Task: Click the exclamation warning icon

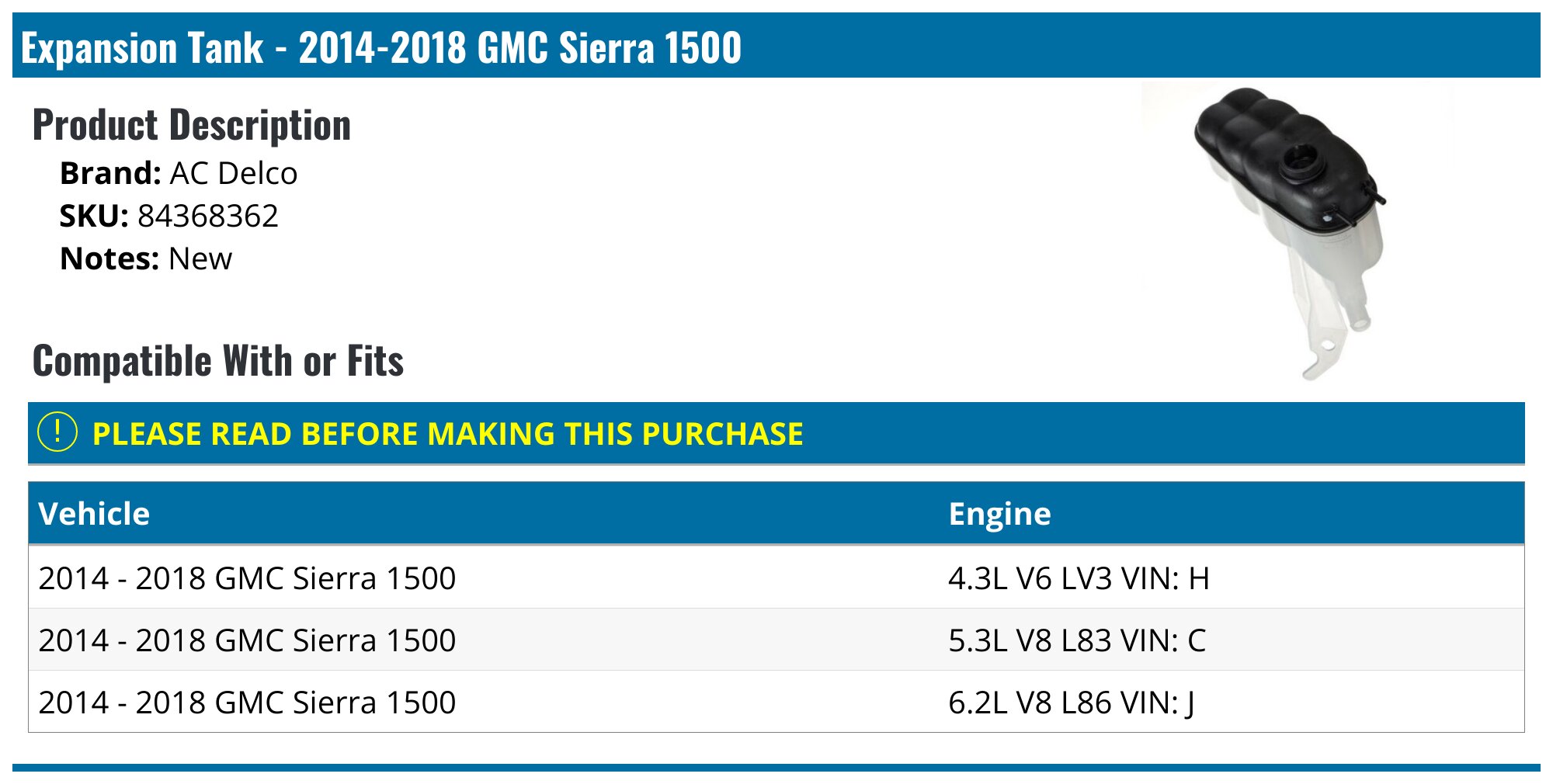Action: 57,432
